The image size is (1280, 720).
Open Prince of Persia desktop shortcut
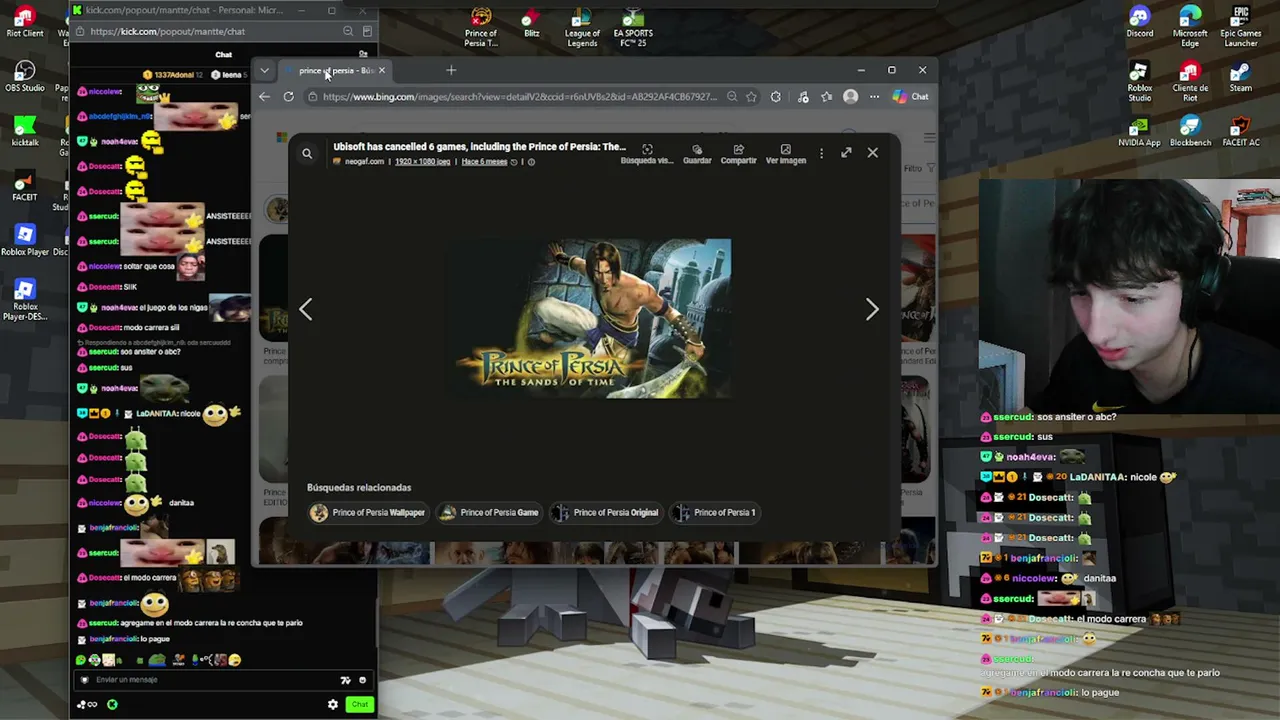481,27
